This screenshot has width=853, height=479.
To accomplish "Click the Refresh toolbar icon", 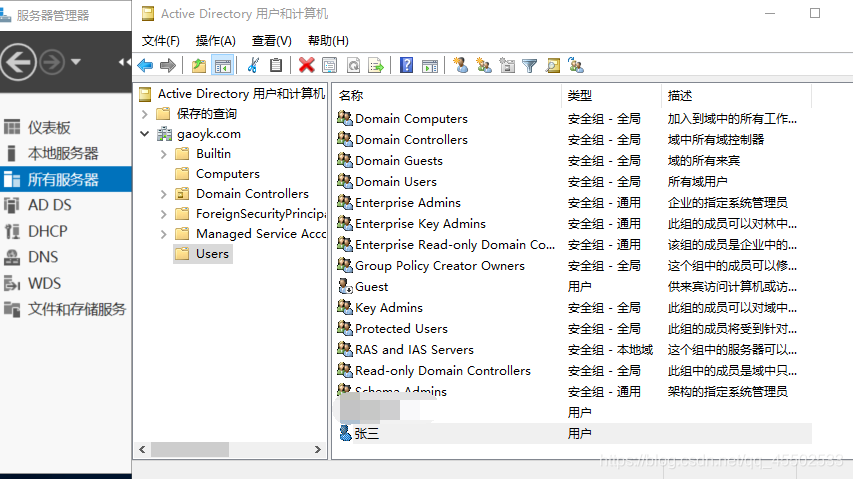I will [x=353, y=66].
